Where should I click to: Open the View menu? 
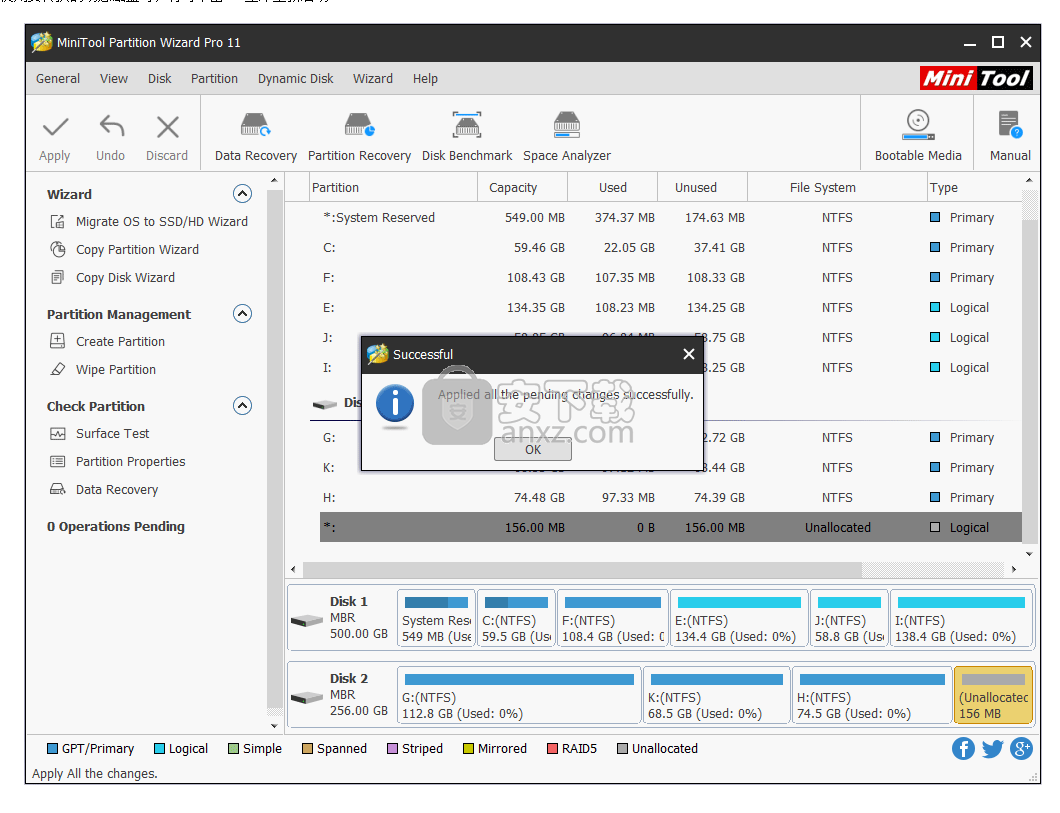114,78
